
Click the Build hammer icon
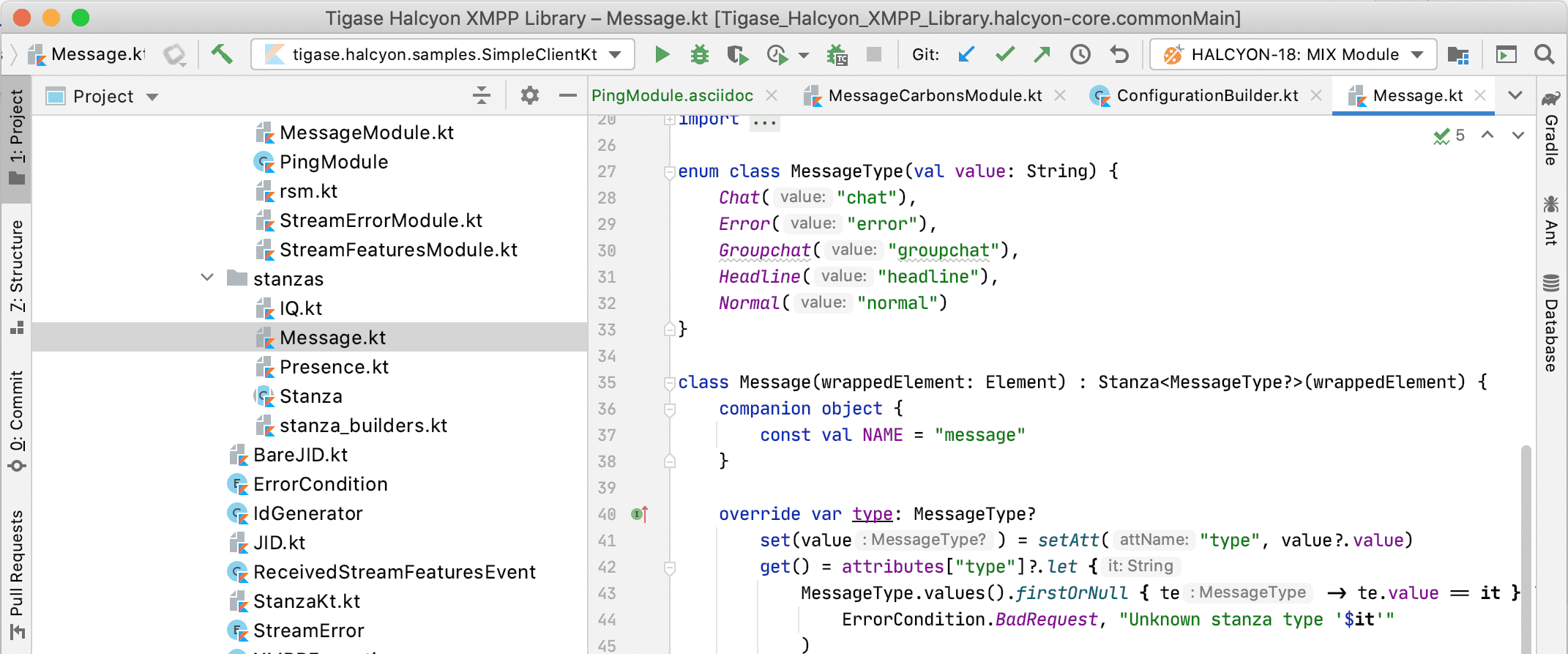coord(222,54)
